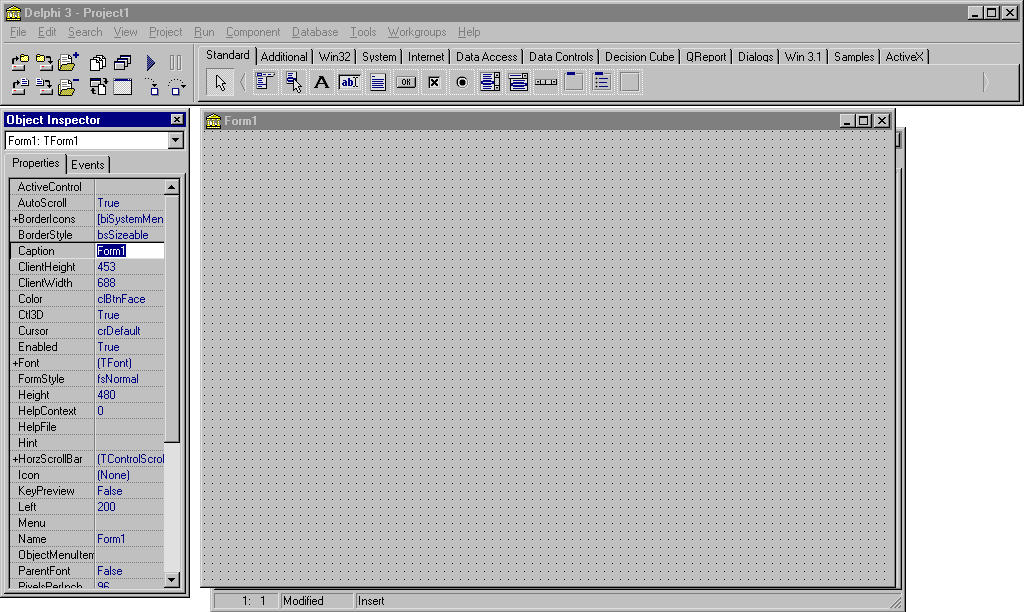Switch to the Data Access palette tab
This screenshot has width=1024, height=612.
487,57
